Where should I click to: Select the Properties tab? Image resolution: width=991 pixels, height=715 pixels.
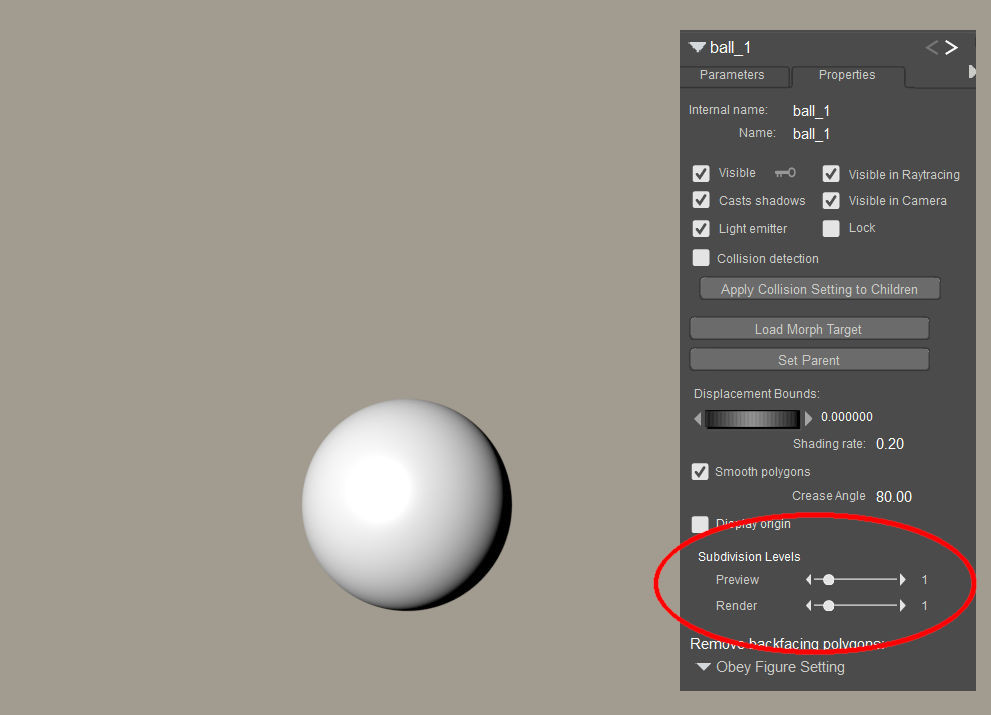[x=847, y=75]
